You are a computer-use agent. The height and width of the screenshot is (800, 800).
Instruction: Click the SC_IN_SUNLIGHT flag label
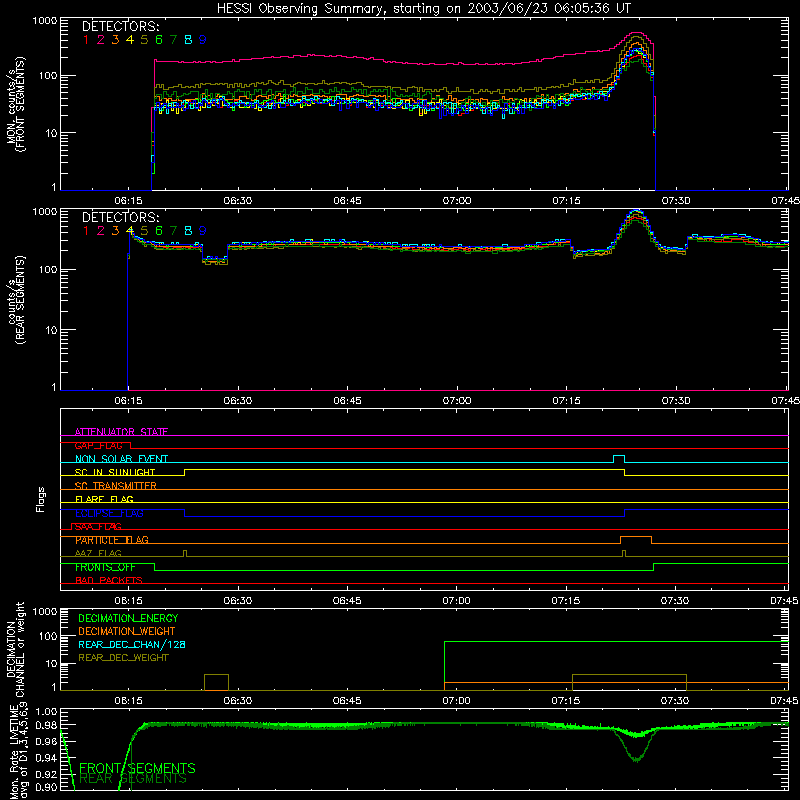[x=115, y=472]
